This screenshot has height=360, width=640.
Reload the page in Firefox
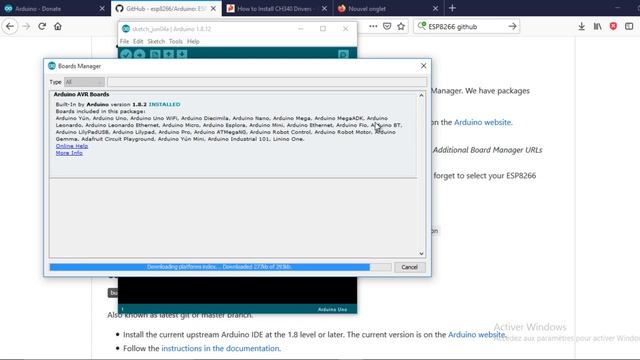click(x=42, y=27)
